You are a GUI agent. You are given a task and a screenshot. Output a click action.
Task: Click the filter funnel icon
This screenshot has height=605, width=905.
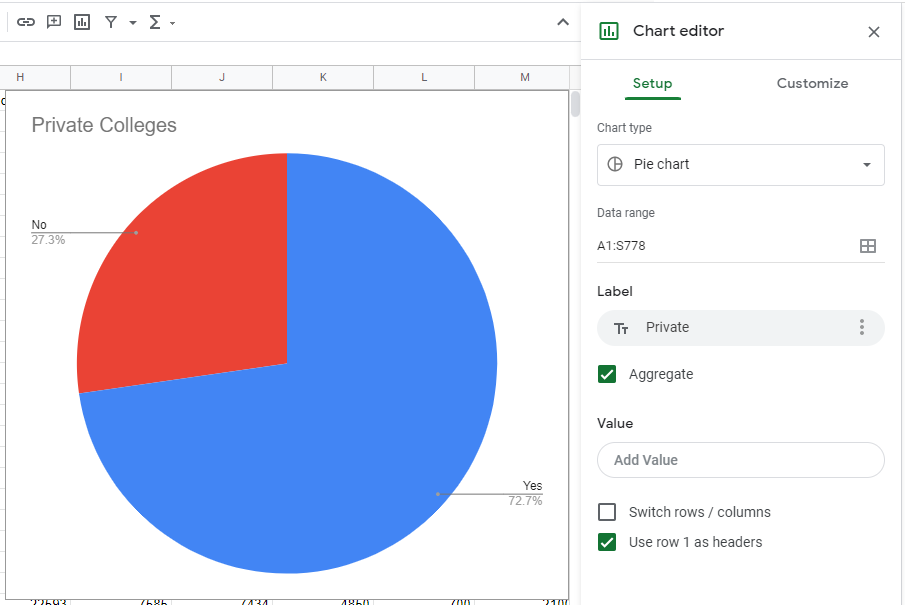point(111,22)
